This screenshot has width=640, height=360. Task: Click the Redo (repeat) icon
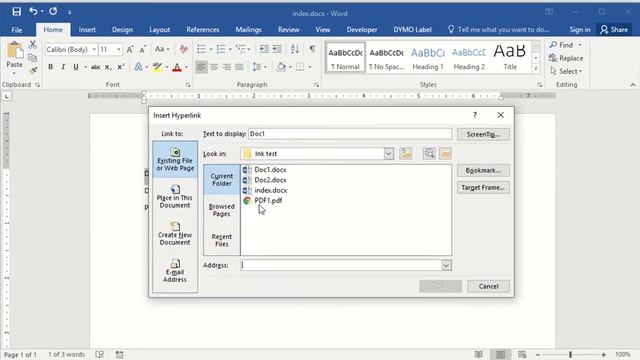[x=53, y=11]
